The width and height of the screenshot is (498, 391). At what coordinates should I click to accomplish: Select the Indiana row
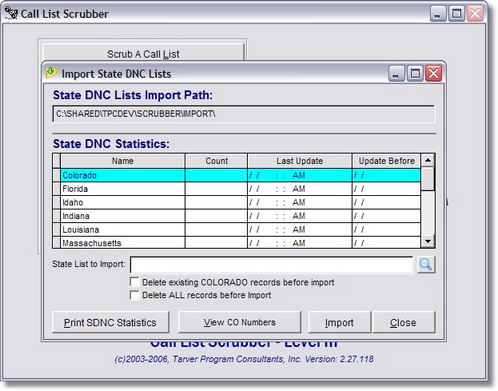click(237, 216)
